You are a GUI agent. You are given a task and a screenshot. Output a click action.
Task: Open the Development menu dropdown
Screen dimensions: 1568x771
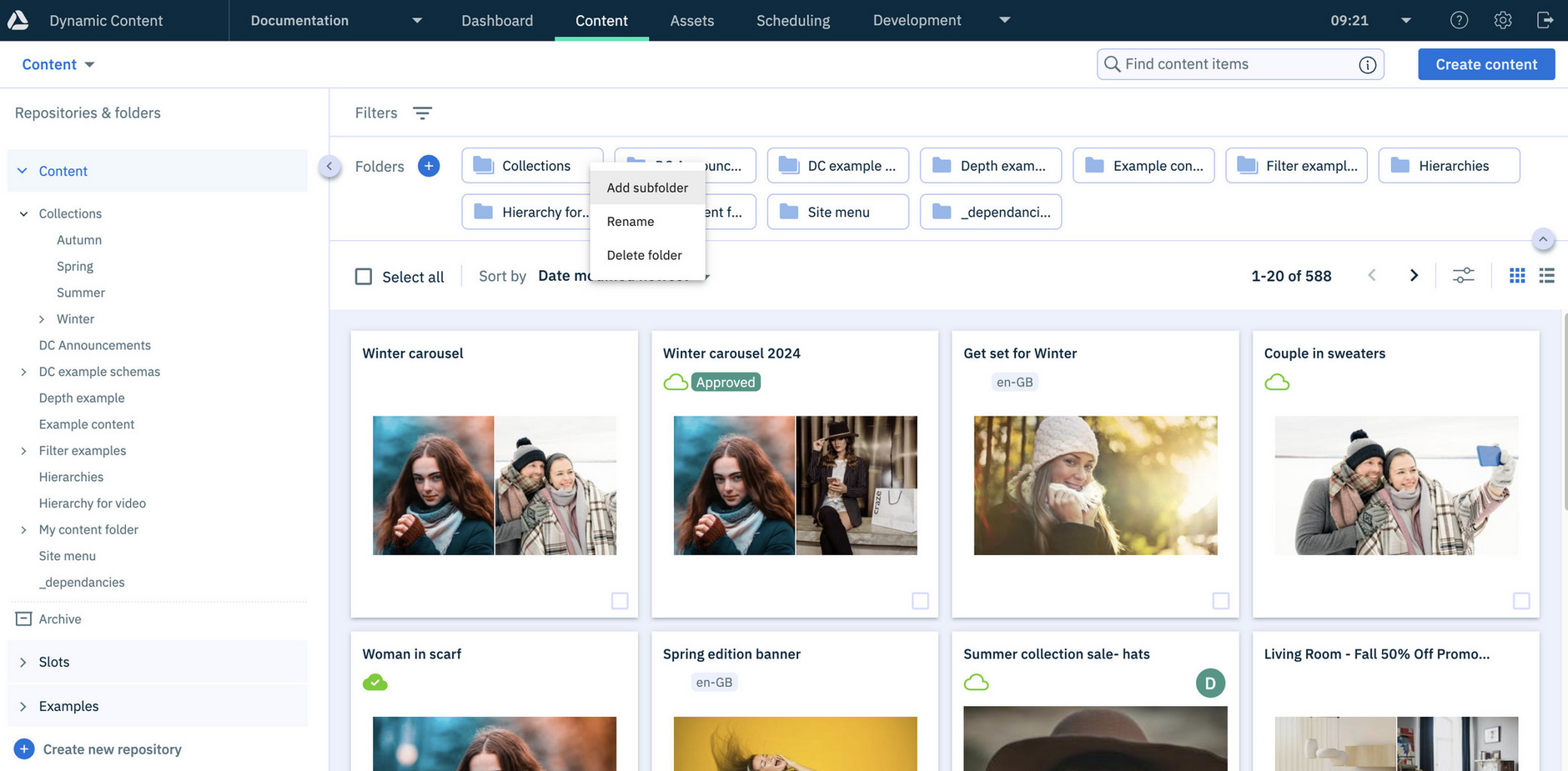[x=1005, y=20]
